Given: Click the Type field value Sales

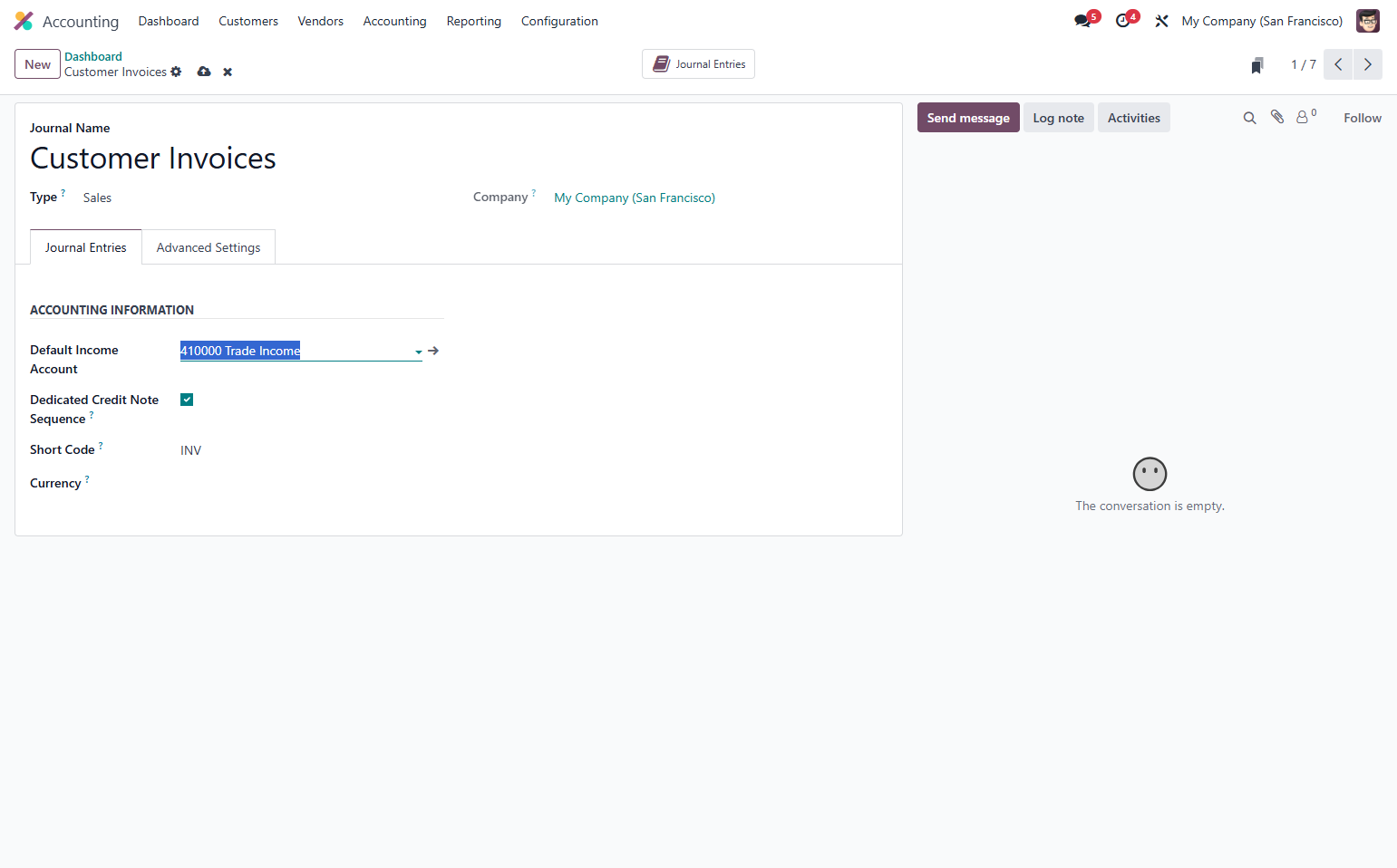Looking at the screenshot, I should [97, 198].
